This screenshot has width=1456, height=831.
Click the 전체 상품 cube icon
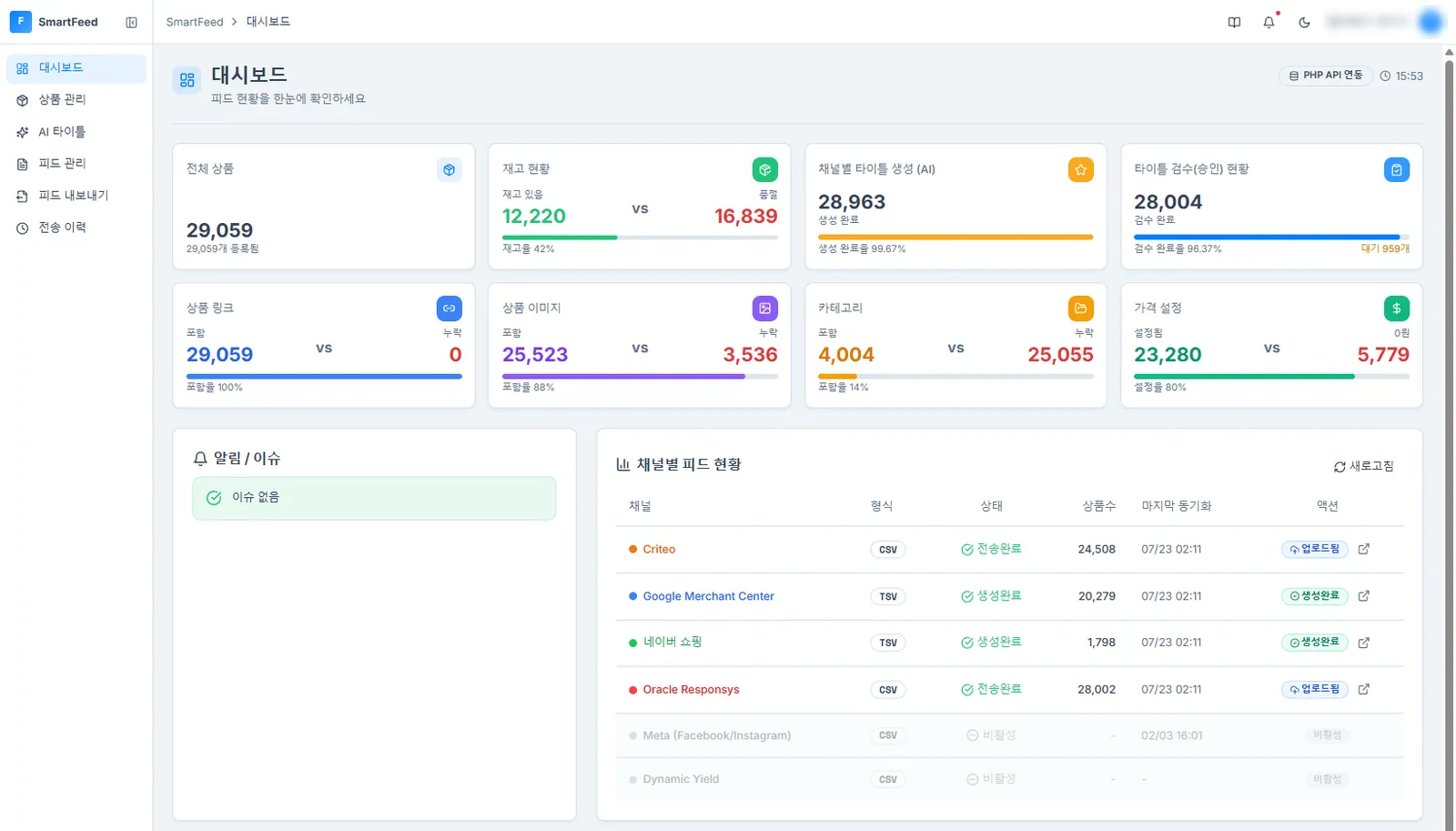(449, 169)
